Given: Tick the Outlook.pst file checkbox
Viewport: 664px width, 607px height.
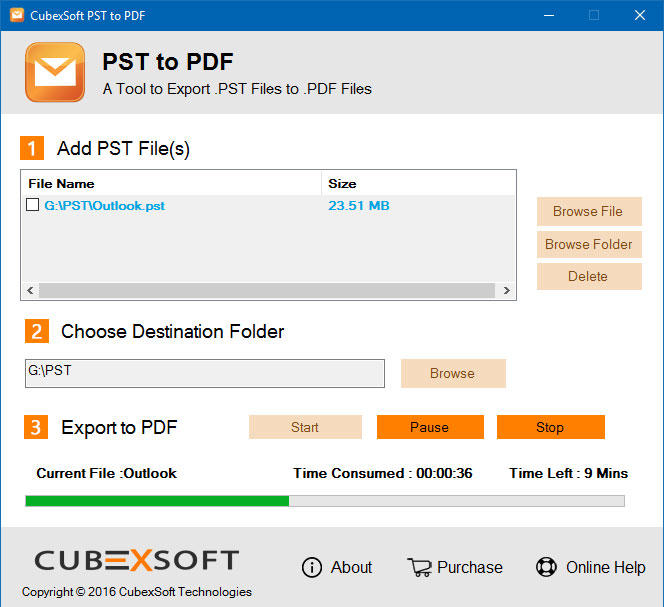Looking at the screenshot, I should pyautogui.click(x=33, y=205).
